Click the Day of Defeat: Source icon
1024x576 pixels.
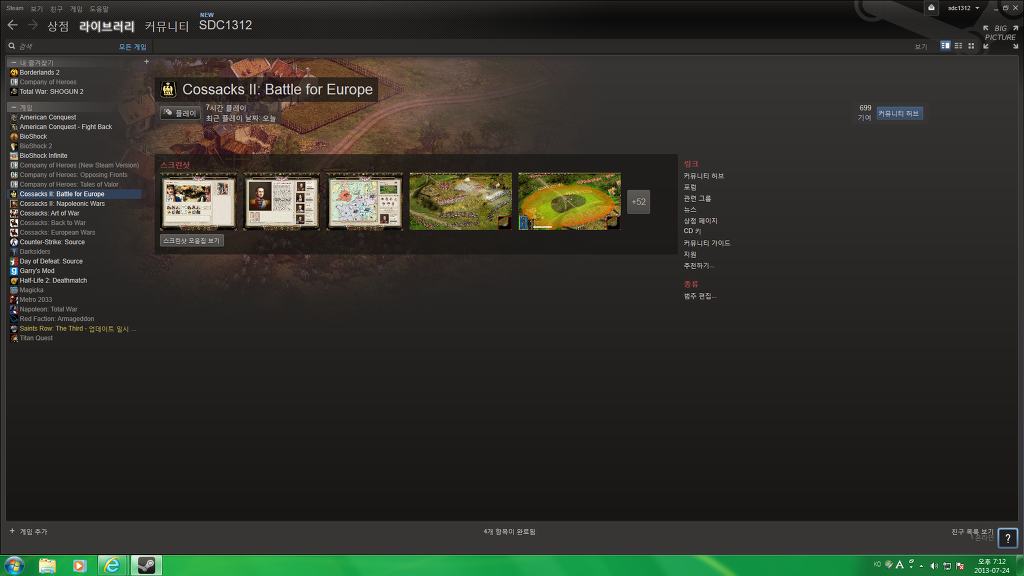[14, 261]
